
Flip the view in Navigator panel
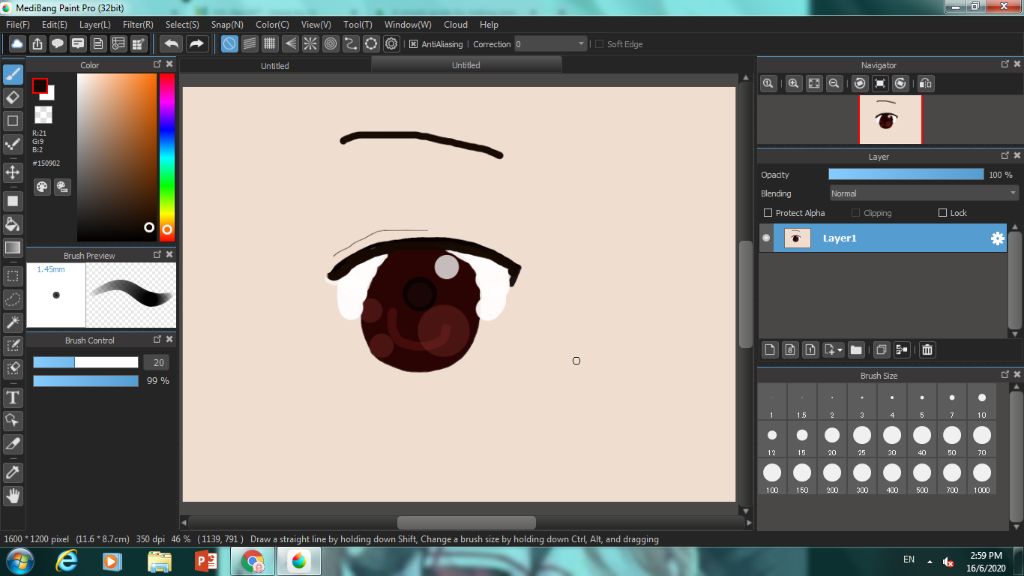pos(925,84)
